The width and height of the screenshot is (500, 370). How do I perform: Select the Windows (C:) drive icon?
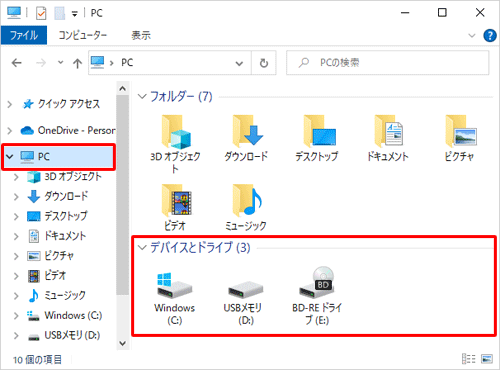coord(174,285)
